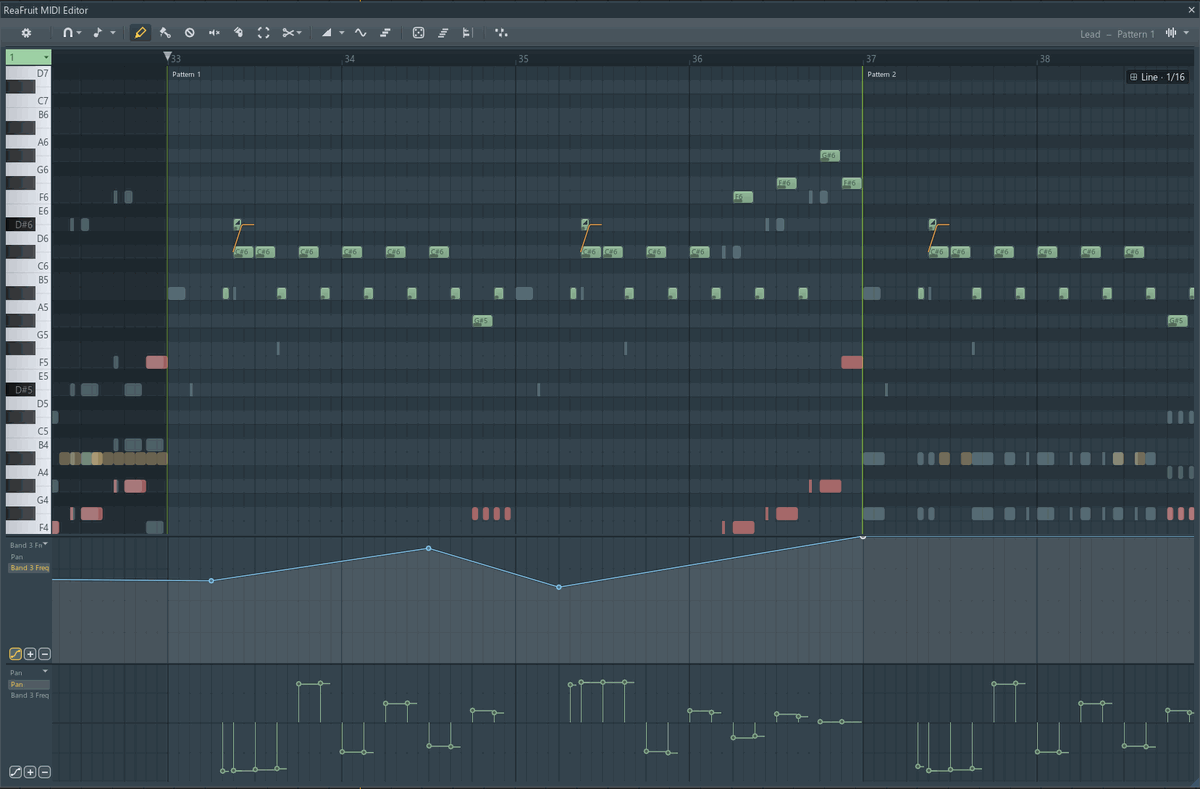Select the F6 note in bar 36
The image size is (1200, 789).
click(743, 197)
